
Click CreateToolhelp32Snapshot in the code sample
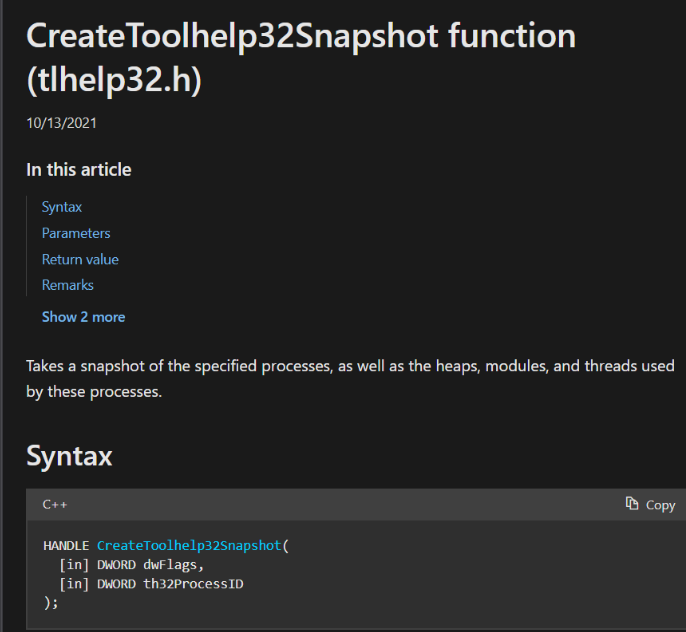(189, 546)
